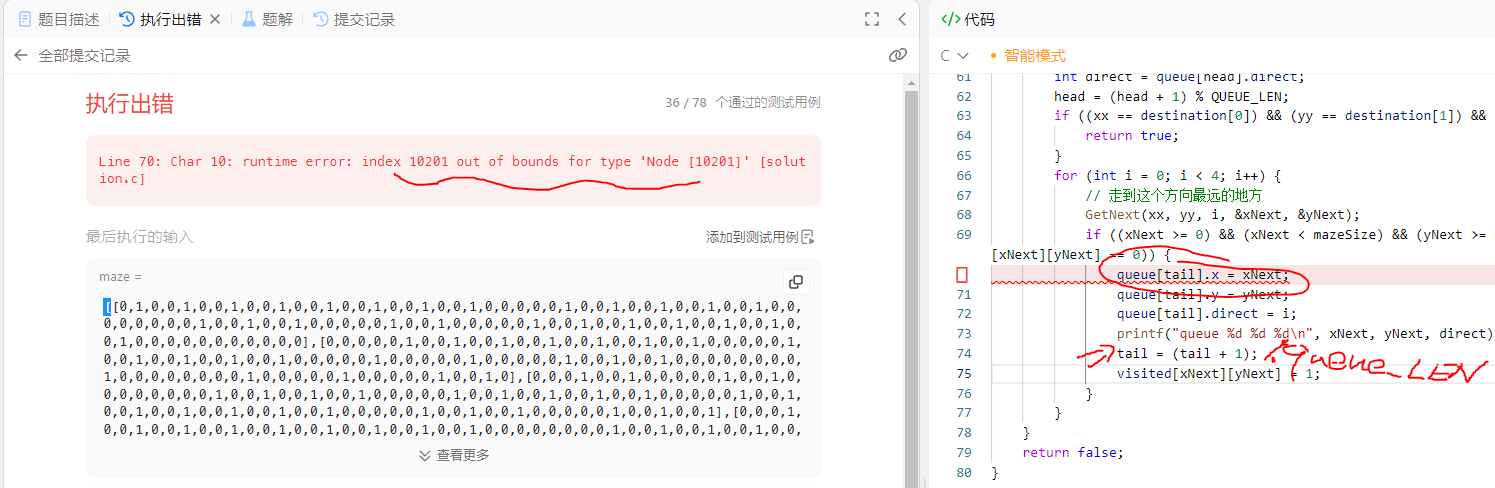
Task: Click the 最后执行的输入 label
Action: coord(139,237)
